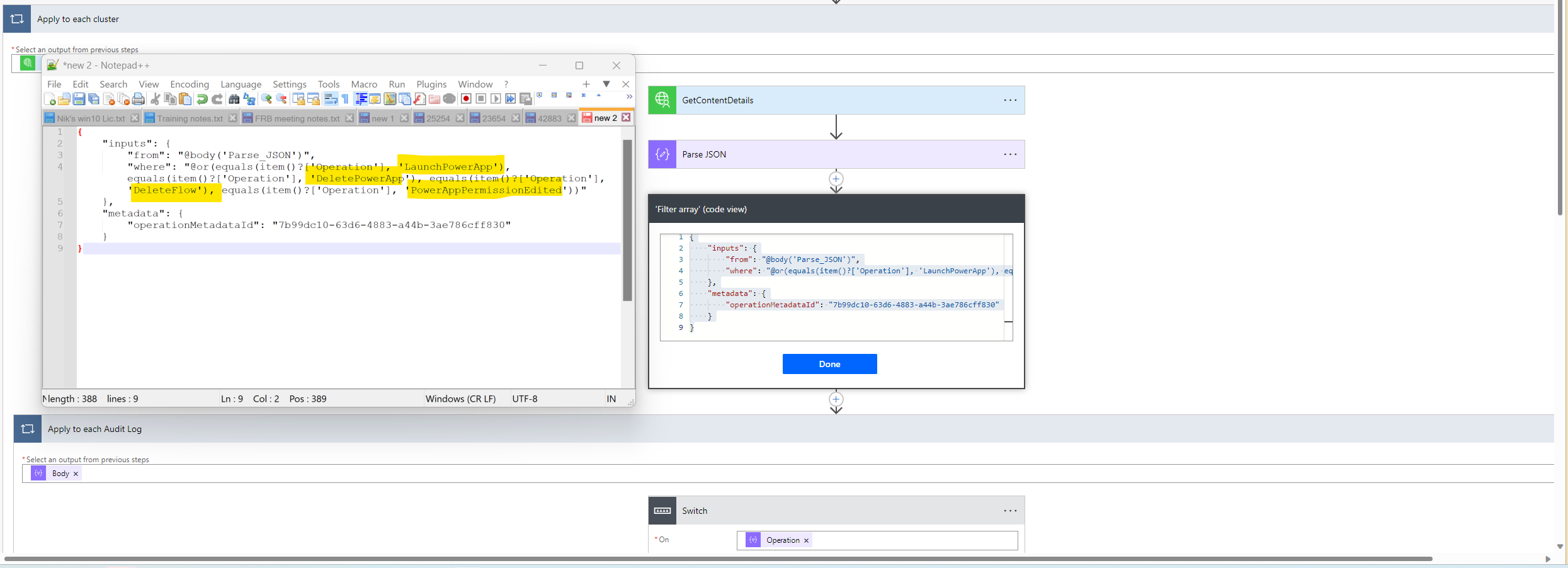The image size is (1568, 568).
Task: Click the blue Done button
Action: click(829, 364)
